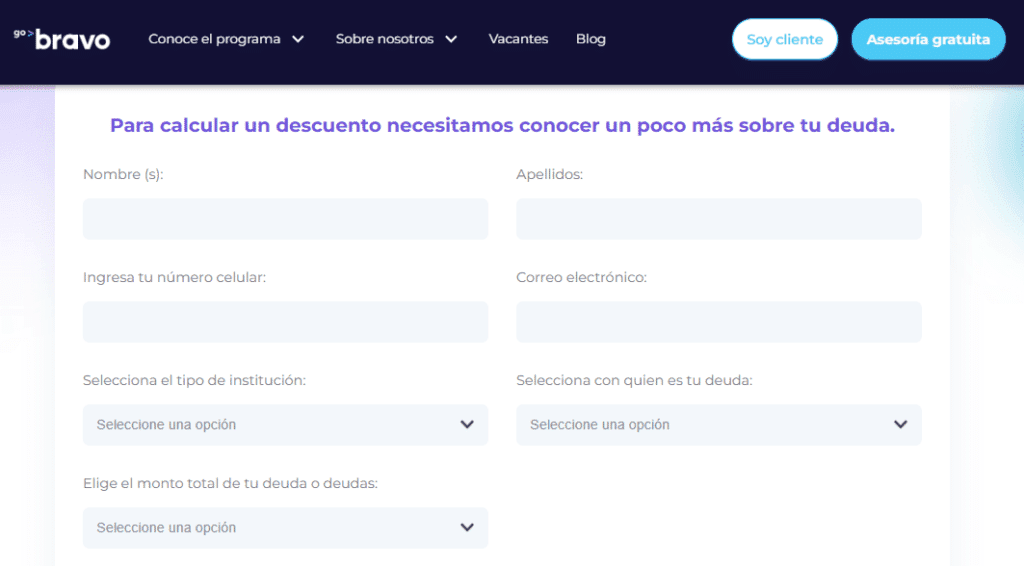The height and width of the screenshot is (566, 1024).
Task: Open the 'Selecciona con quien es tu deuda' dropdown
Action: pos(718,424)
